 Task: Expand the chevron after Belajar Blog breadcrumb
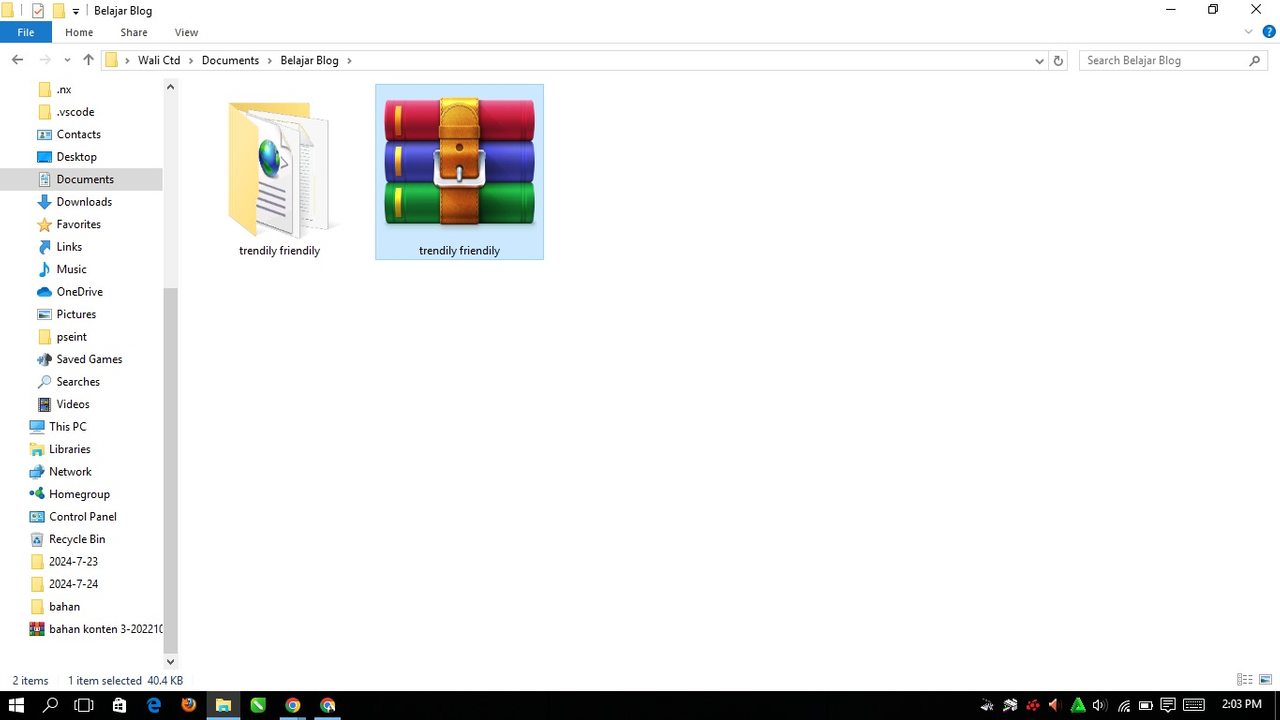(x=349, y=60)
